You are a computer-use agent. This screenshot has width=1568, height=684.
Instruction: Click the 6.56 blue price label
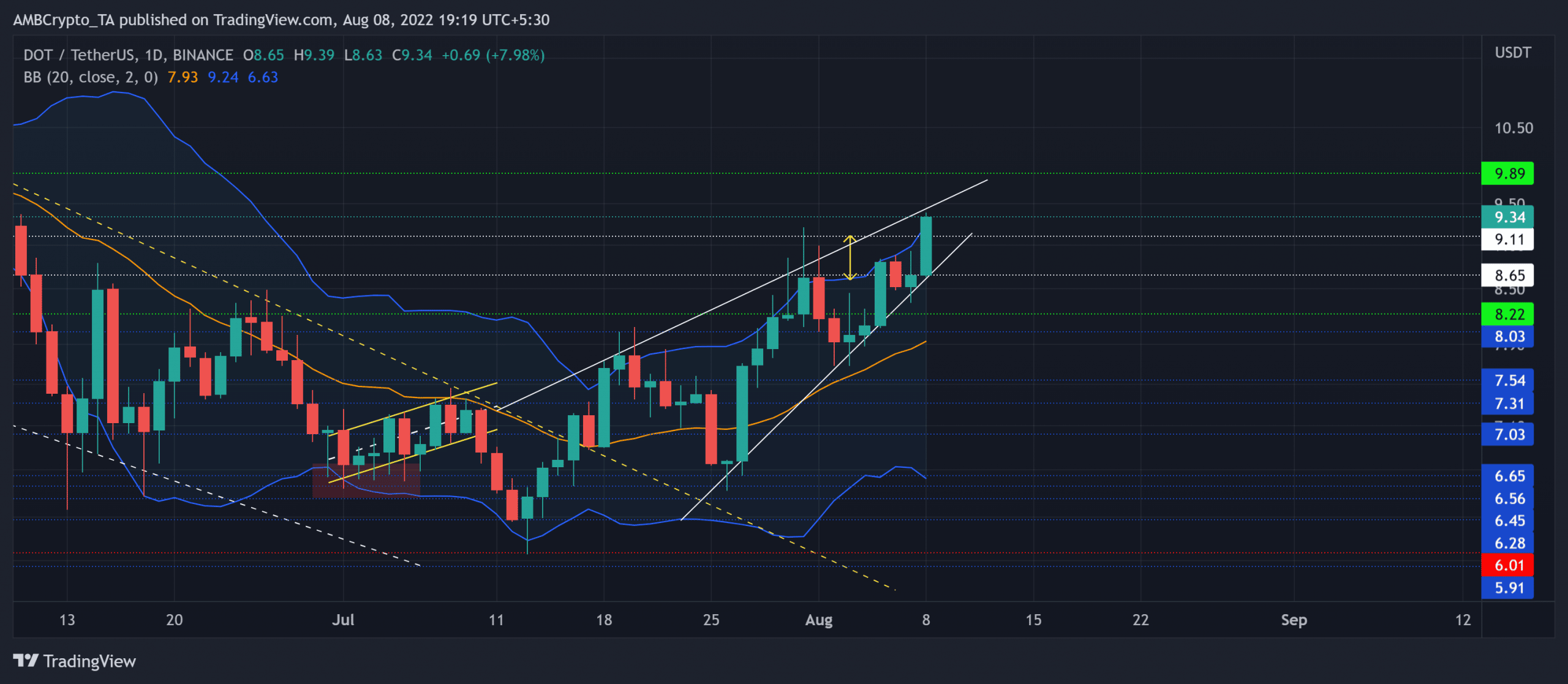[x=1507, y=498]
